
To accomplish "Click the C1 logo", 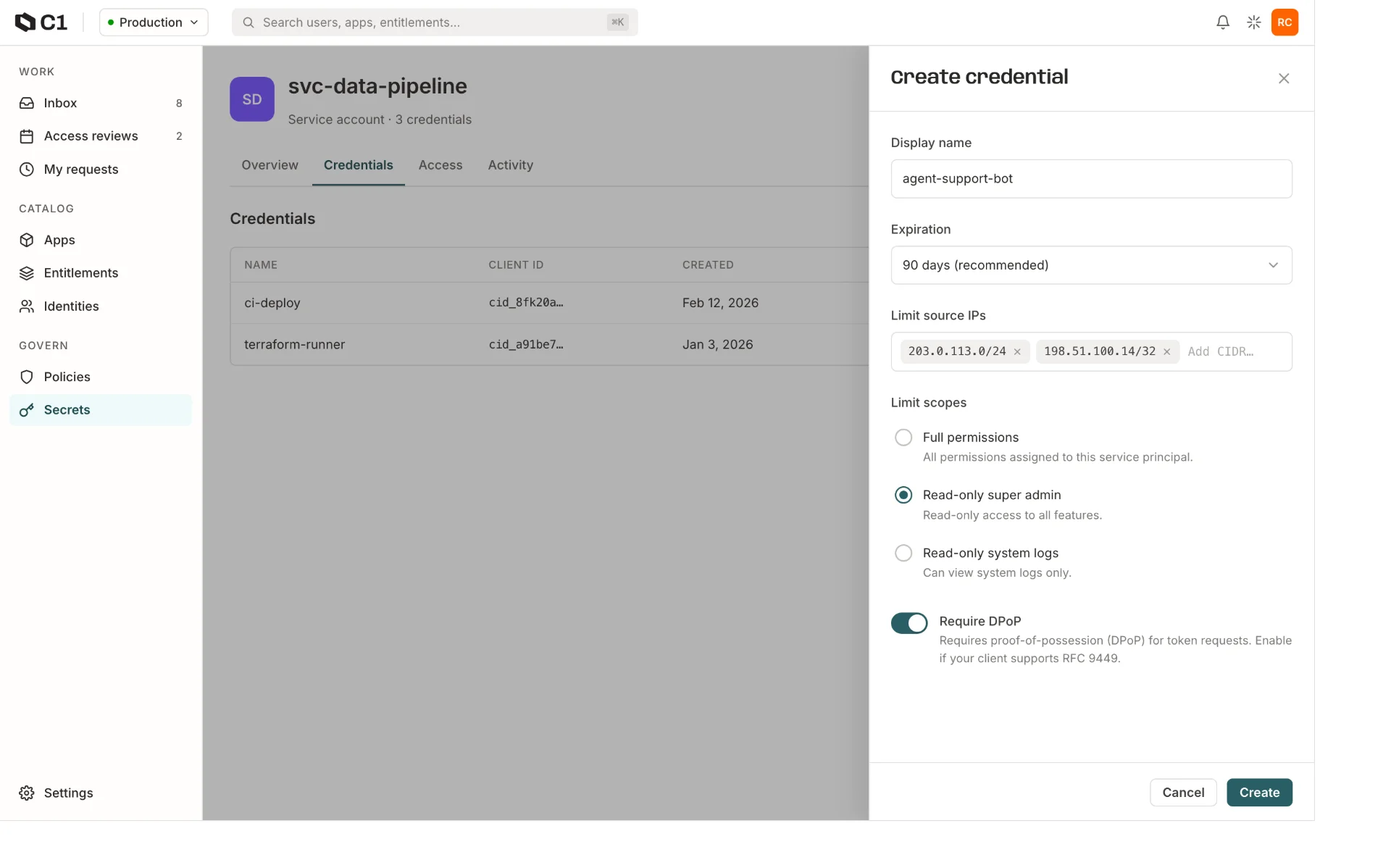I will (x=41, y=22).
